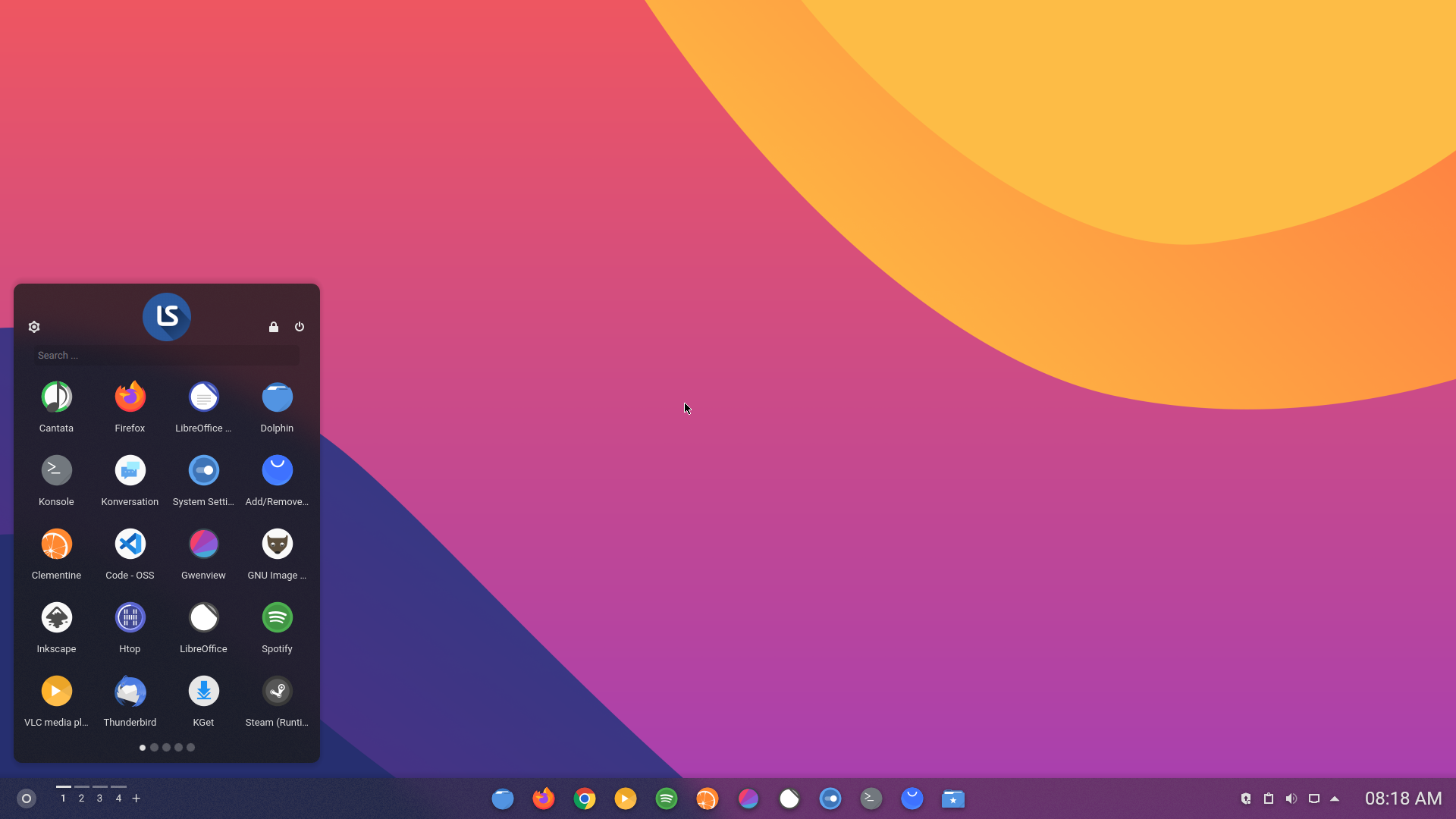Launch LibreOffice suite in the launcher grid
The image size is (1456, 819).
(x=203, y=617)
